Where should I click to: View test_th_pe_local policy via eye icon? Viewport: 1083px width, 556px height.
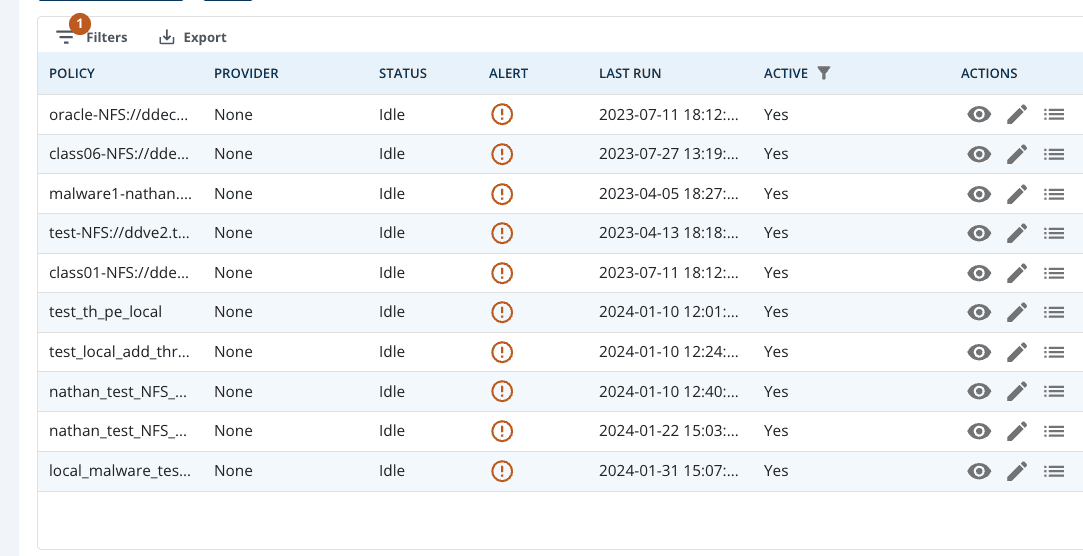coord(979,312)
